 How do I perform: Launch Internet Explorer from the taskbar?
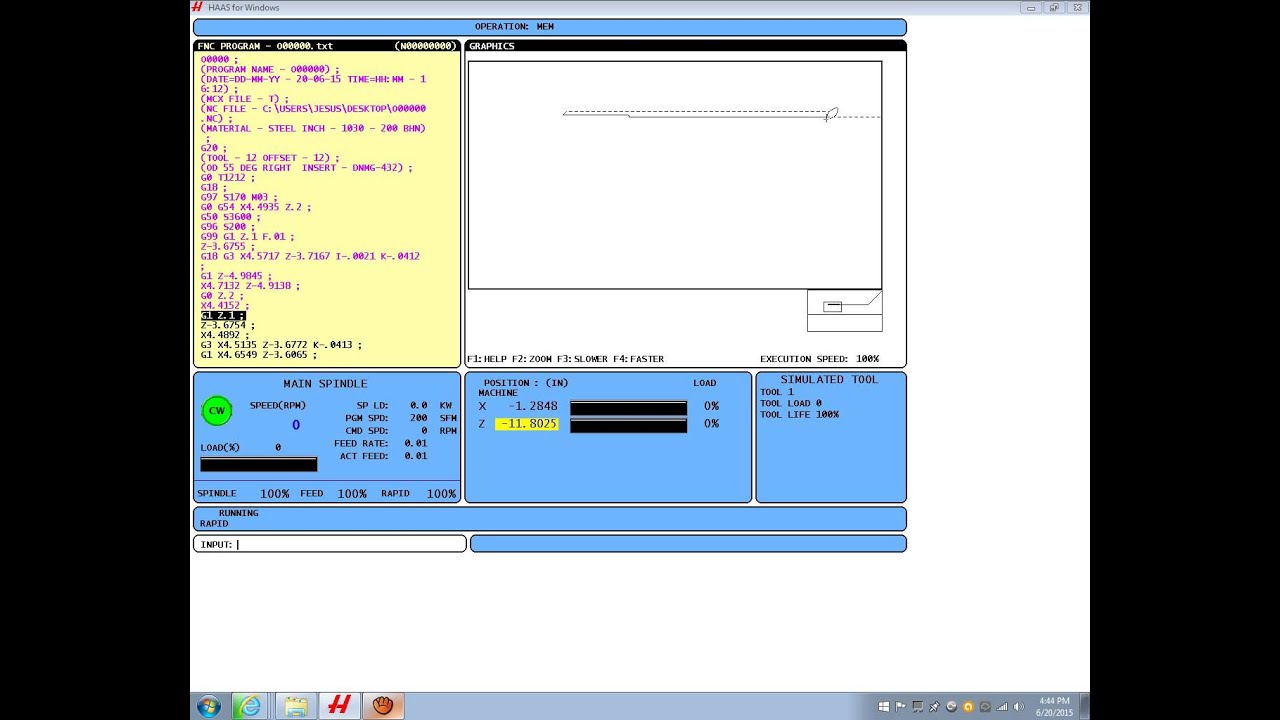tap(248, 706)
